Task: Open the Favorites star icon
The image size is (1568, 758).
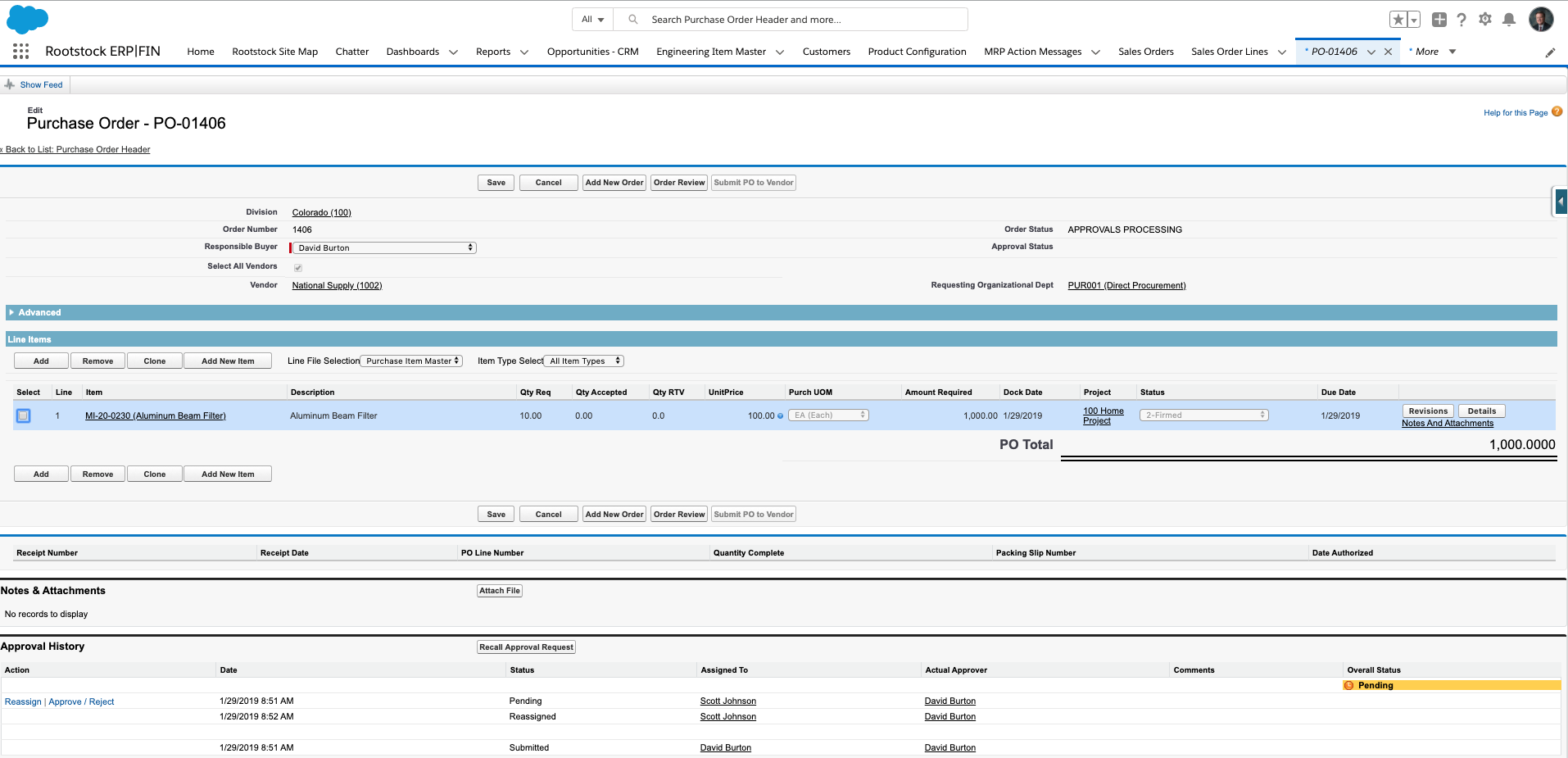Action: click(x=1398, y=20)
